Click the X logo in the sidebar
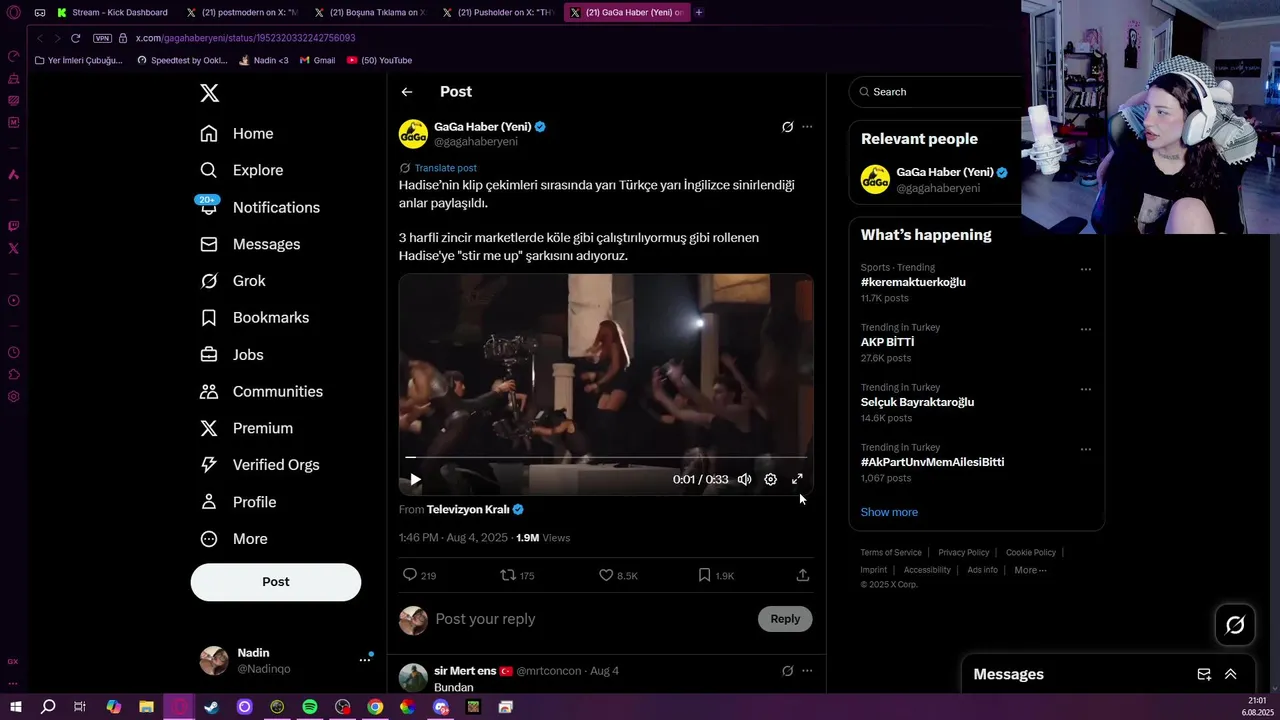Viewport: 1280px width, 720px height. 209,93
